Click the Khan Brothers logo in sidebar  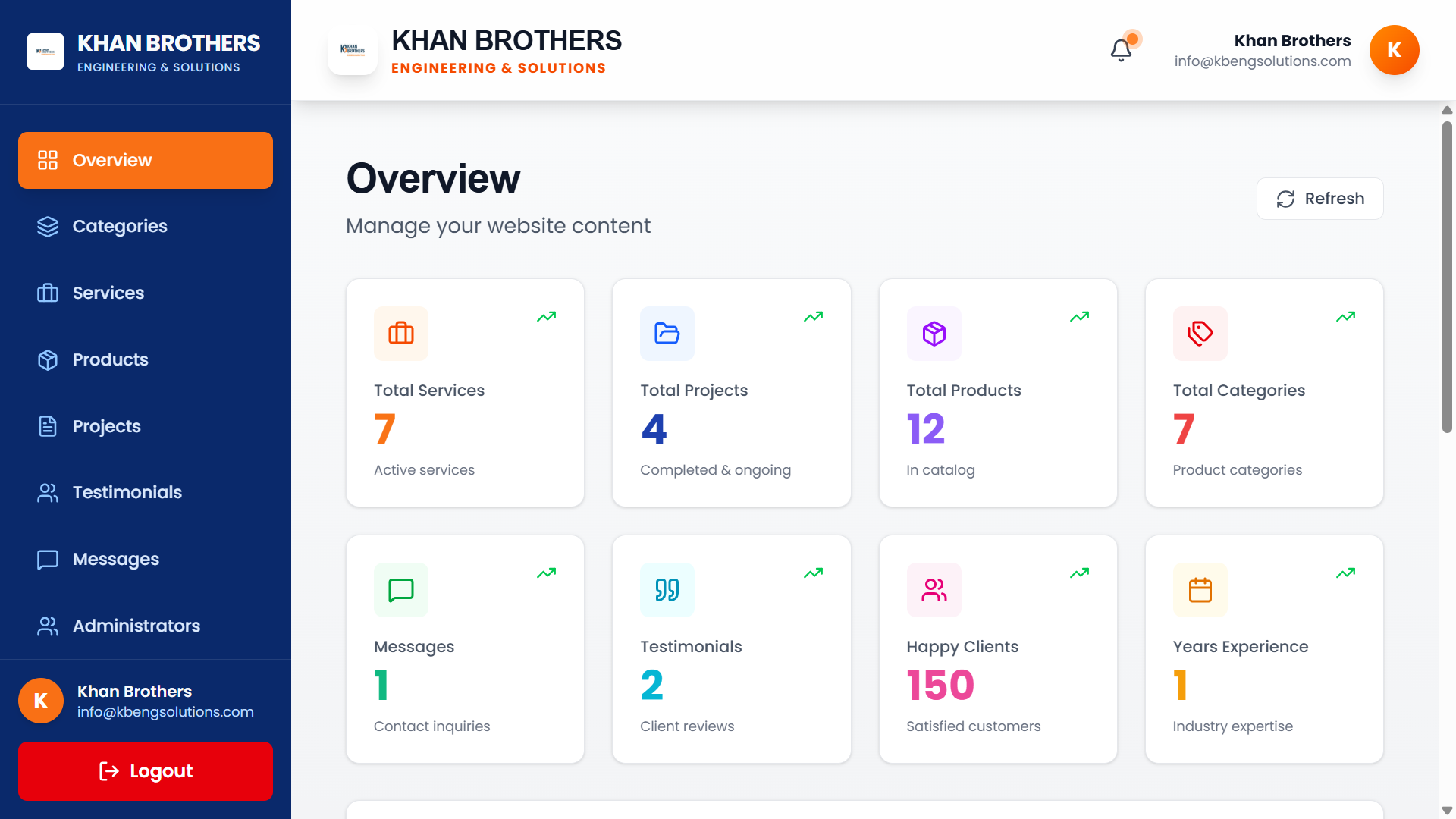click(45, 52)
